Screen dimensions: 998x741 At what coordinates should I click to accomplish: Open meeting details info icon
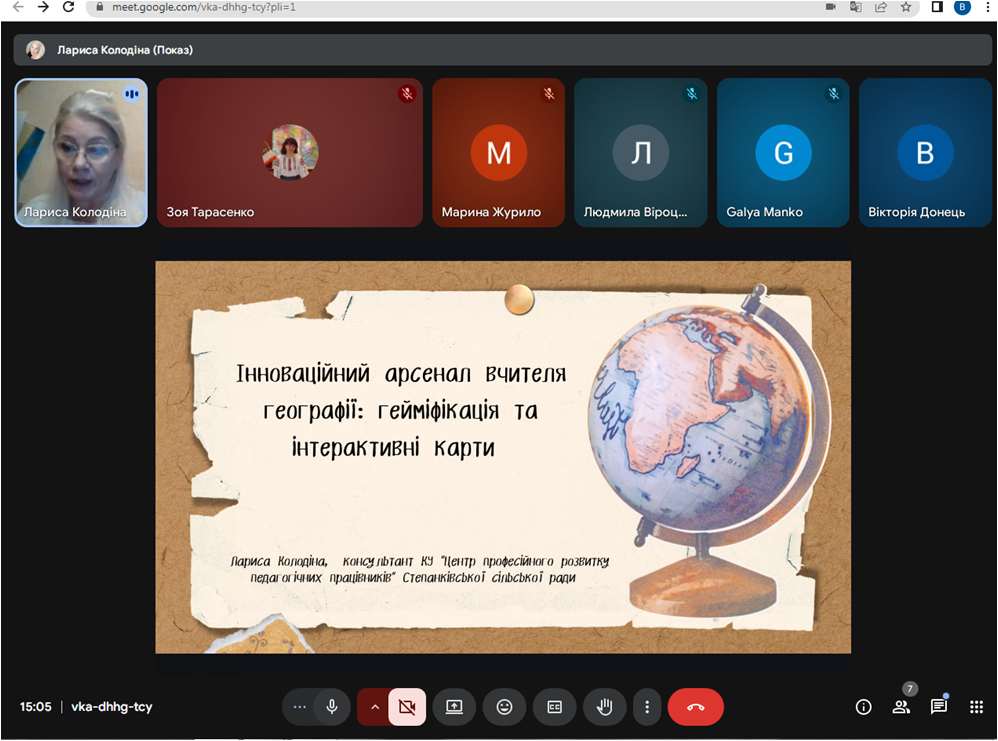864,707
